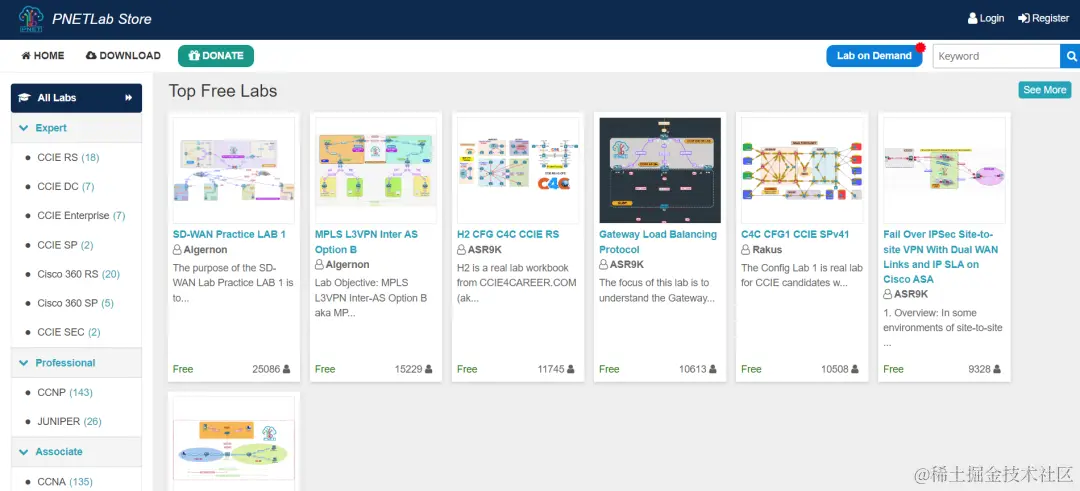Click the users icon next to 10508
Image resolution: width=1080 pixels, height=491 pixels.
[855, 369]
